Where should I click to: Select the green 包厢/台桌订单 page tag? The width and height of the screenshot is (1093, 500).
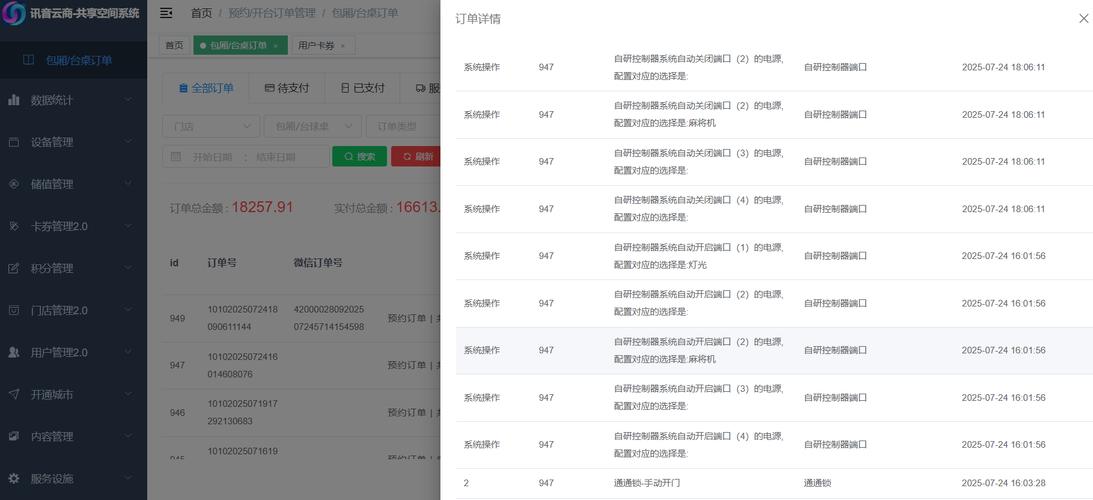coord(240,45)
